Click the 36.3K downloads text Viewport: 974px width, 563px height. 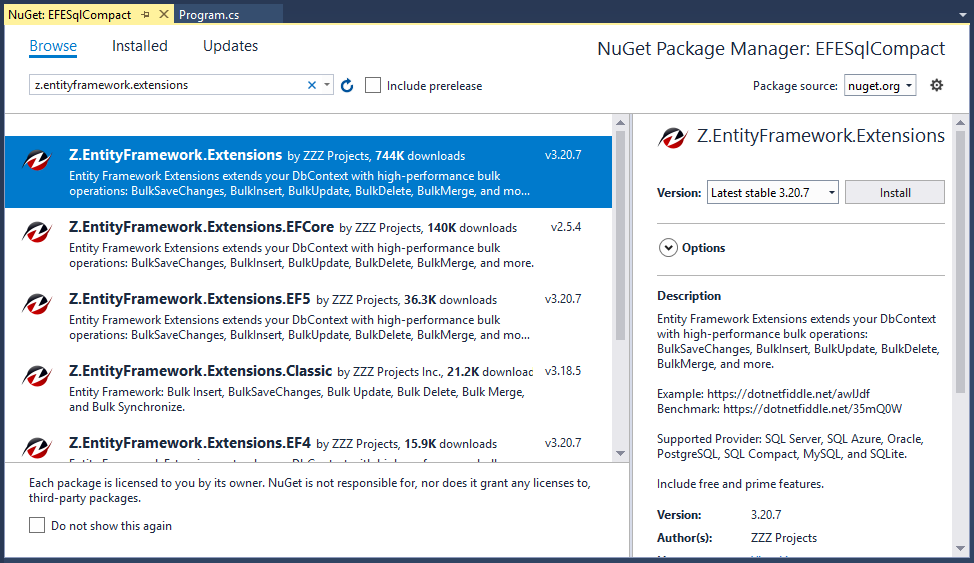pos(450,300)
